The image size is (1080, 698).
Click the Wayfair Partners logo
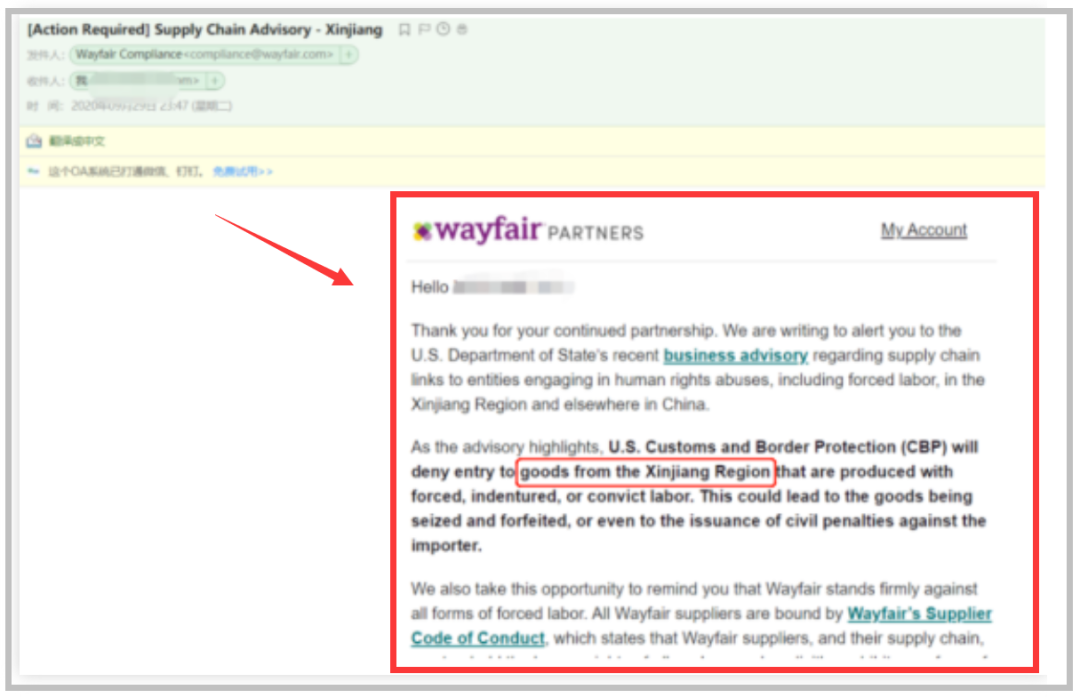click(528, 231)
